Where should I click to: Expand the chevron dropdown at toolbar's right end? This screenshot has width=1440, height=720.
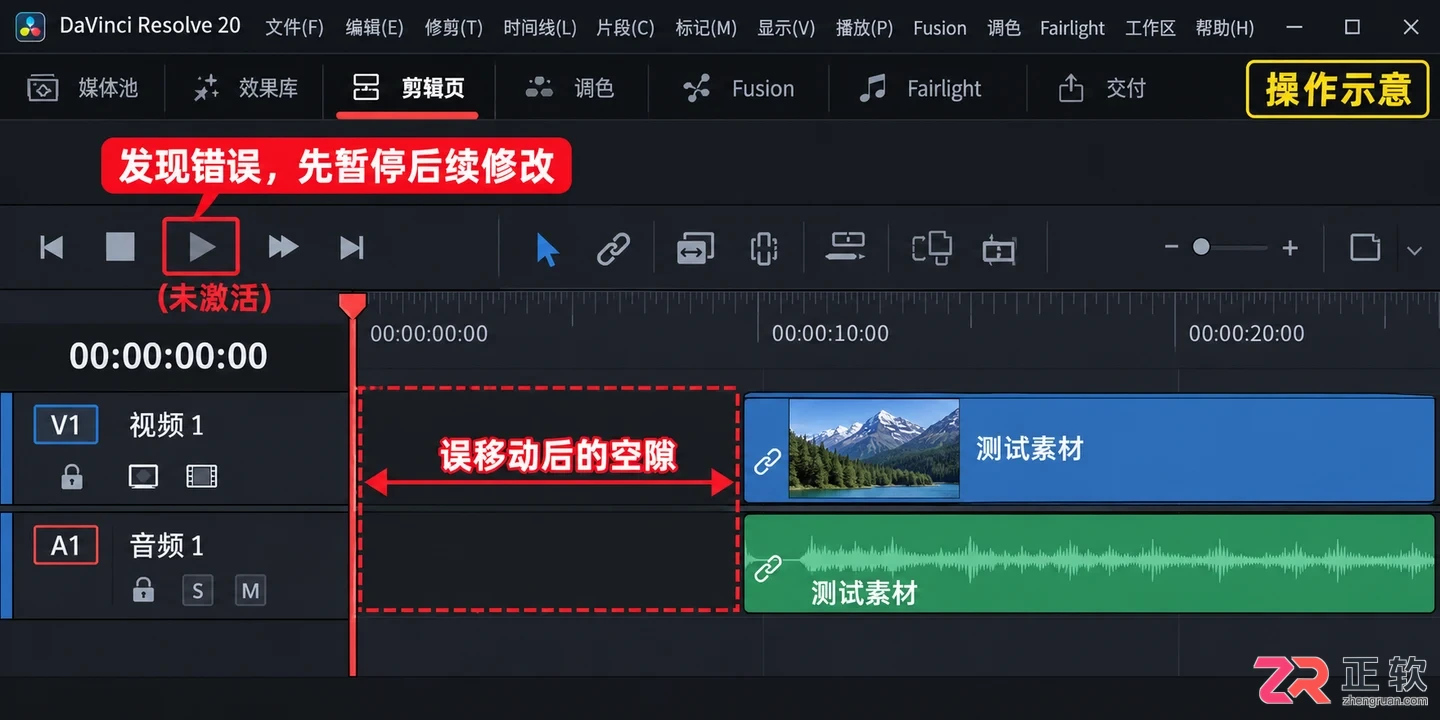(x=1414, y=250)
